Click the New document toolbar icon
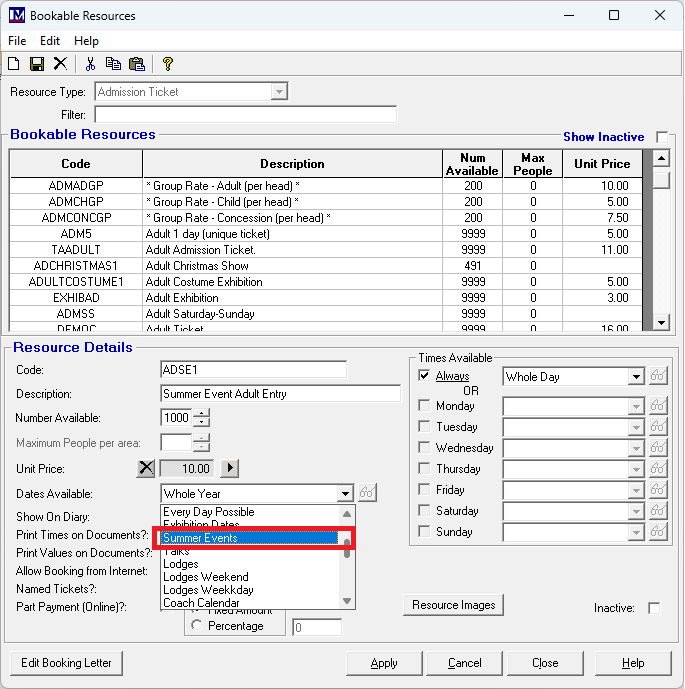This screenshot has width=685, height=689. coord(14,64)
